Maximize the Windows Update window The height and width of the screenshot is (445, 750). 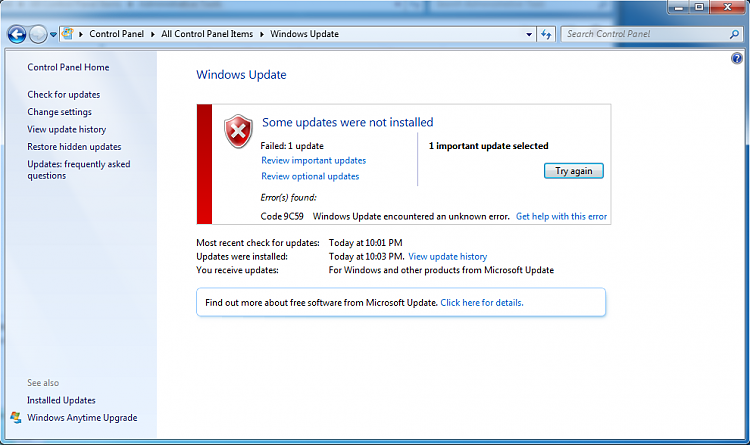click(699, 7)
